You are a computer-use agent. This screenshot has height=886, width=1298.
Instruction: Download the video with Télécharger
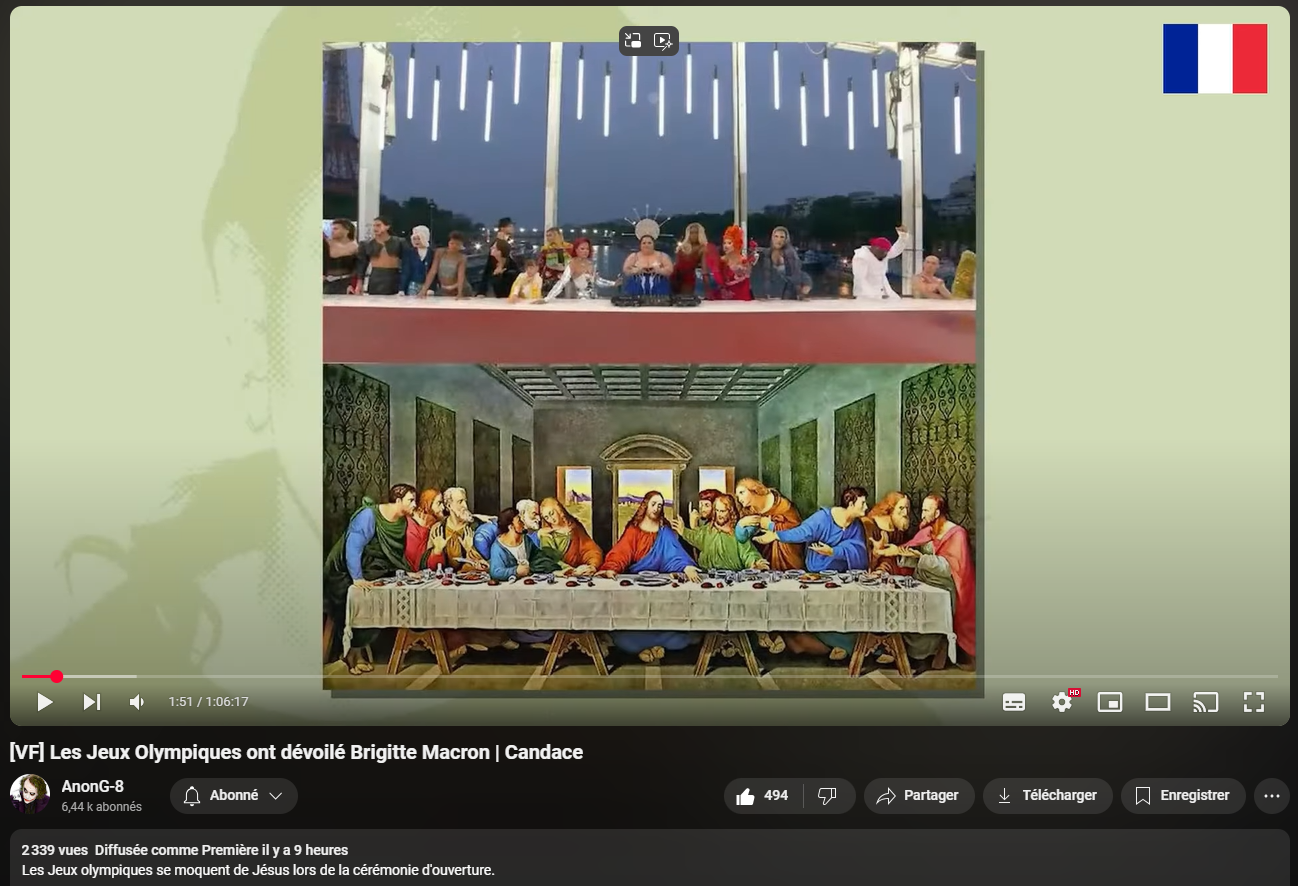coord(1047,796)
